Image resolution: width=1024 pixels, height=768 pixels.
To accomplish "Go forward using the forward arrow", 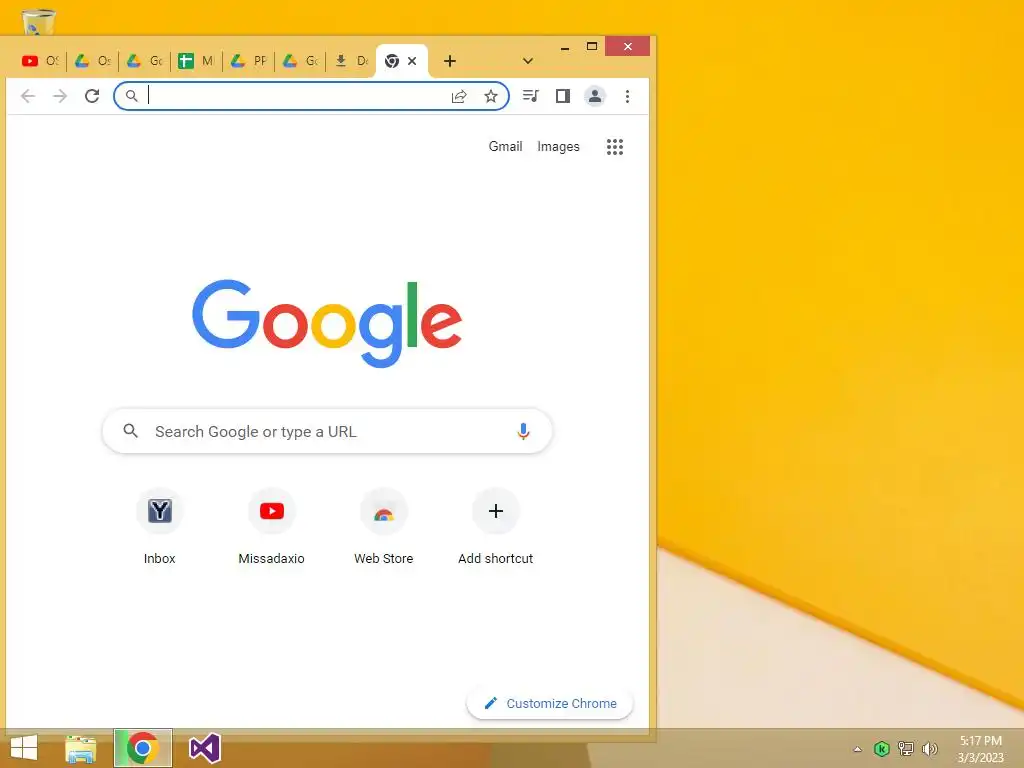I will click(x=60, y=97).
